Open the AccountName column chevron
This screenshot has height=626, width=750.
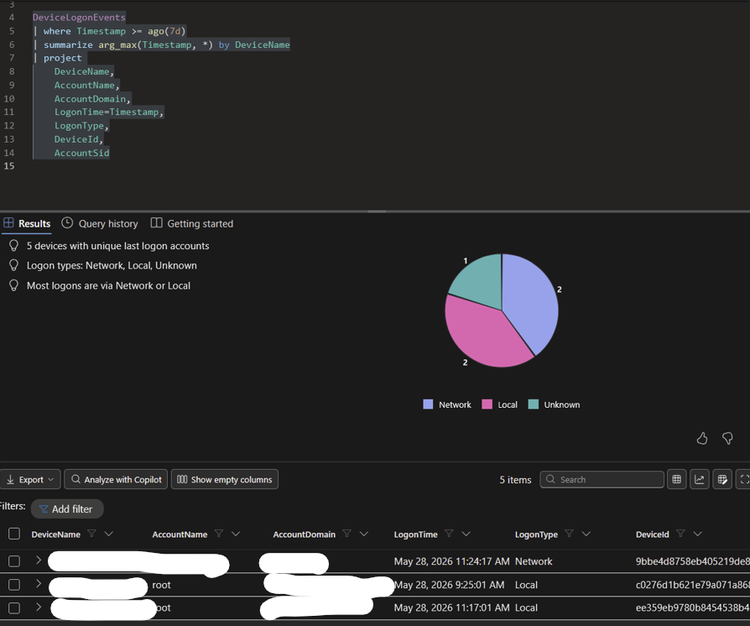[235, 534]
